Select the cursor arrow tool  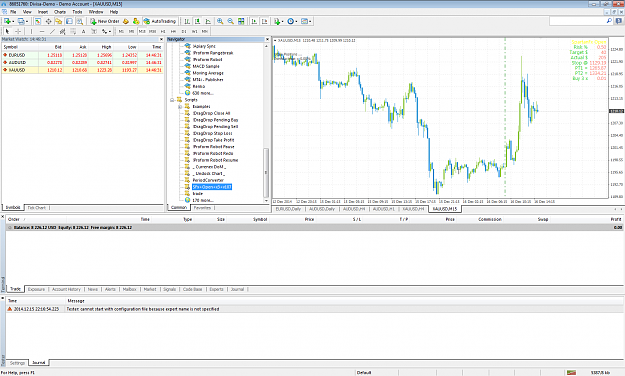tap(7, 31)
